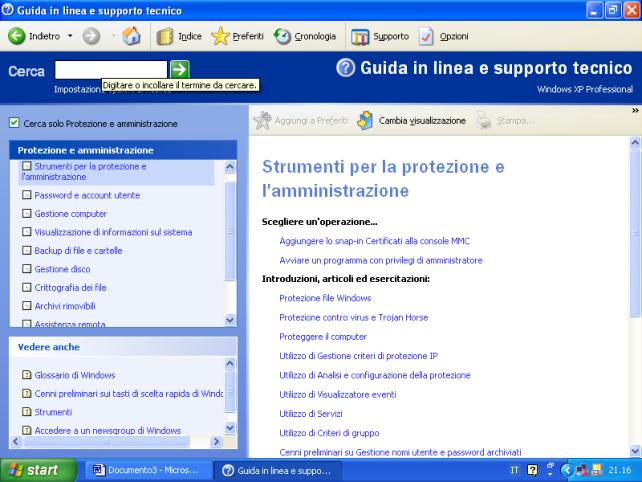Go back with the Indietro arrow icon

[17, 36]
